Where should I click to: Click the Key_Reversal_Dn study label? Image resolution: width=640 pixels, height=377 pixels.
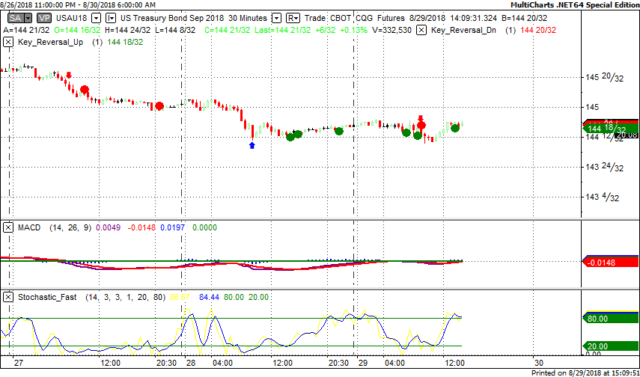coord(464,30)
